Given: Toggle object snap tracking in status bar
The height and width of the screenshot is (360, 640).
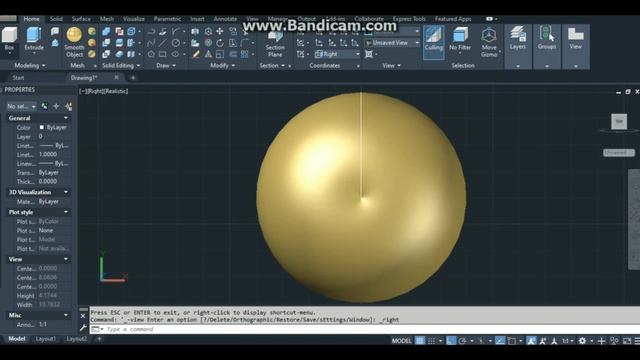Looking at the screenshot, I should [x=500, y=340].
